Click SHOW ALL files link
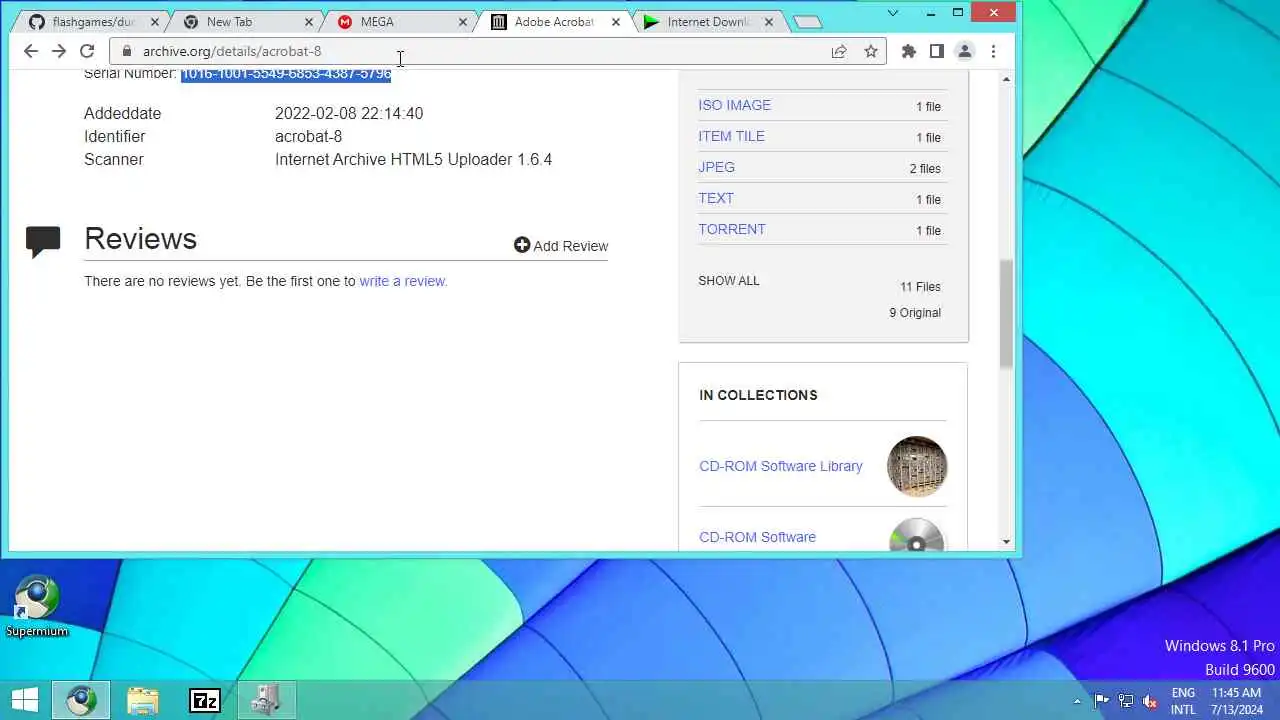 729,281
